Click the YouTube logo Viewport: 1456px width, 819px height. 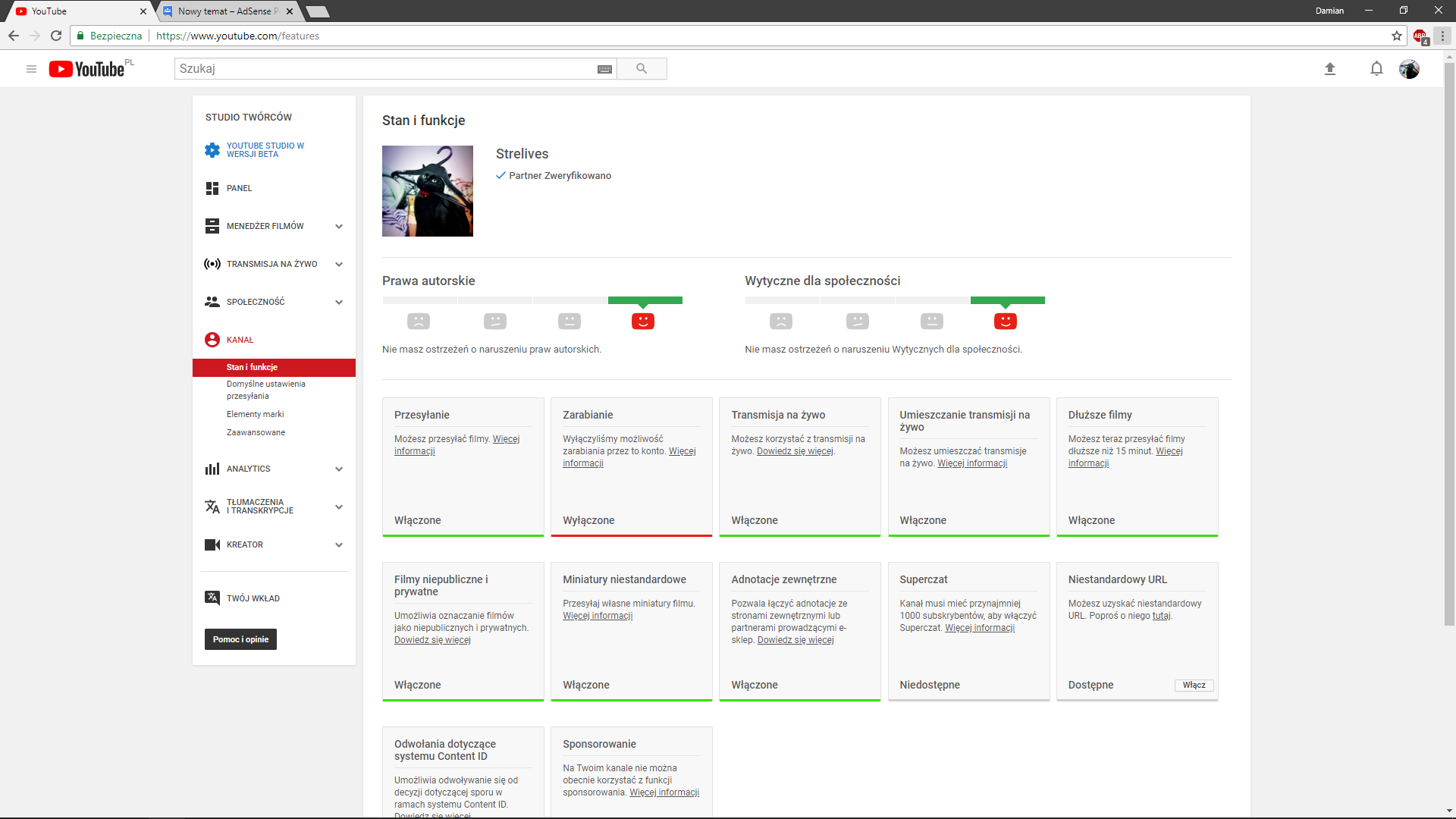point(87,69)
